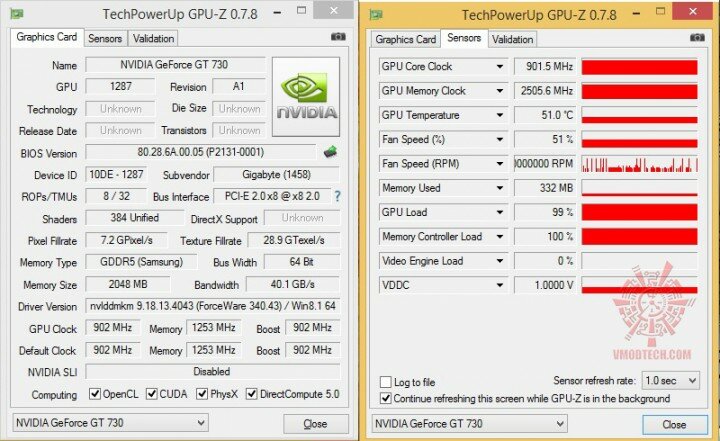Click the Close button in the Graphics Card window
The image size is (720, 441).
[x=315, y=424]
